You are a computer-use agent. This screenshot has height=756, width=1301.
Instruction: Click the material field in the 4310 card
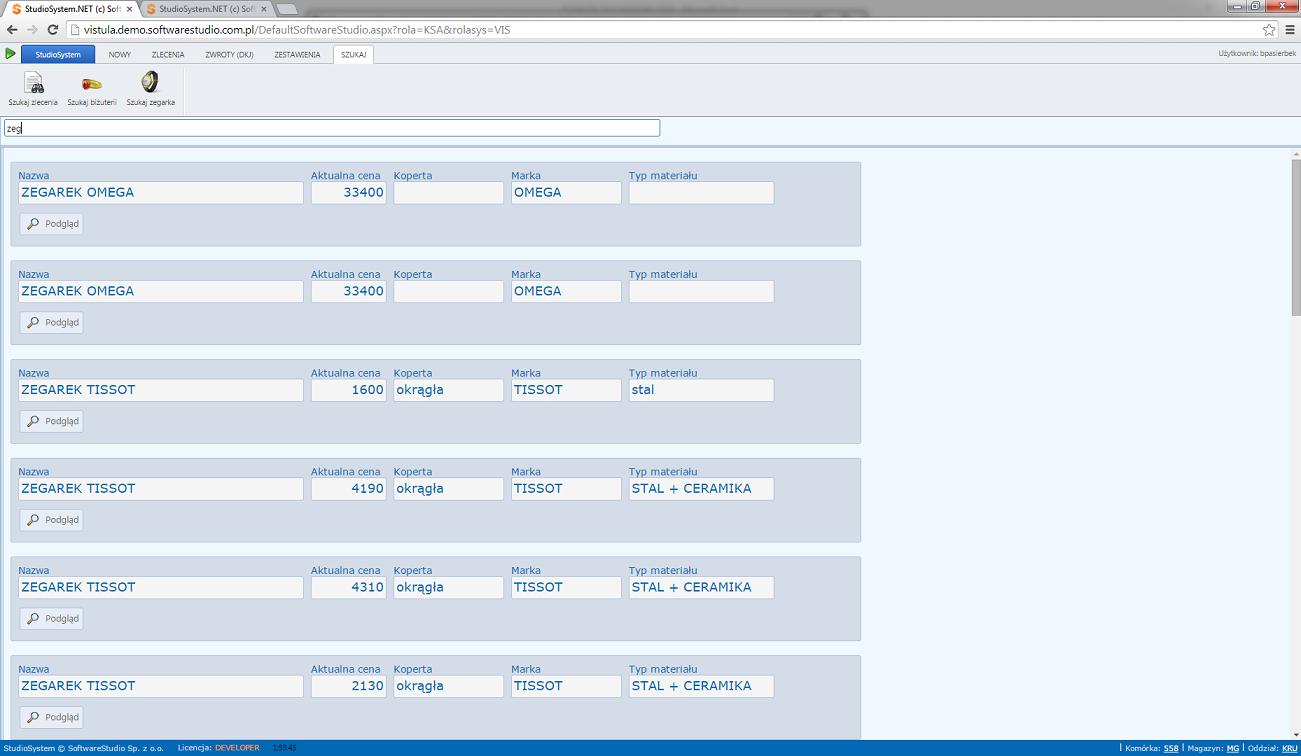(x=701, y=588)
